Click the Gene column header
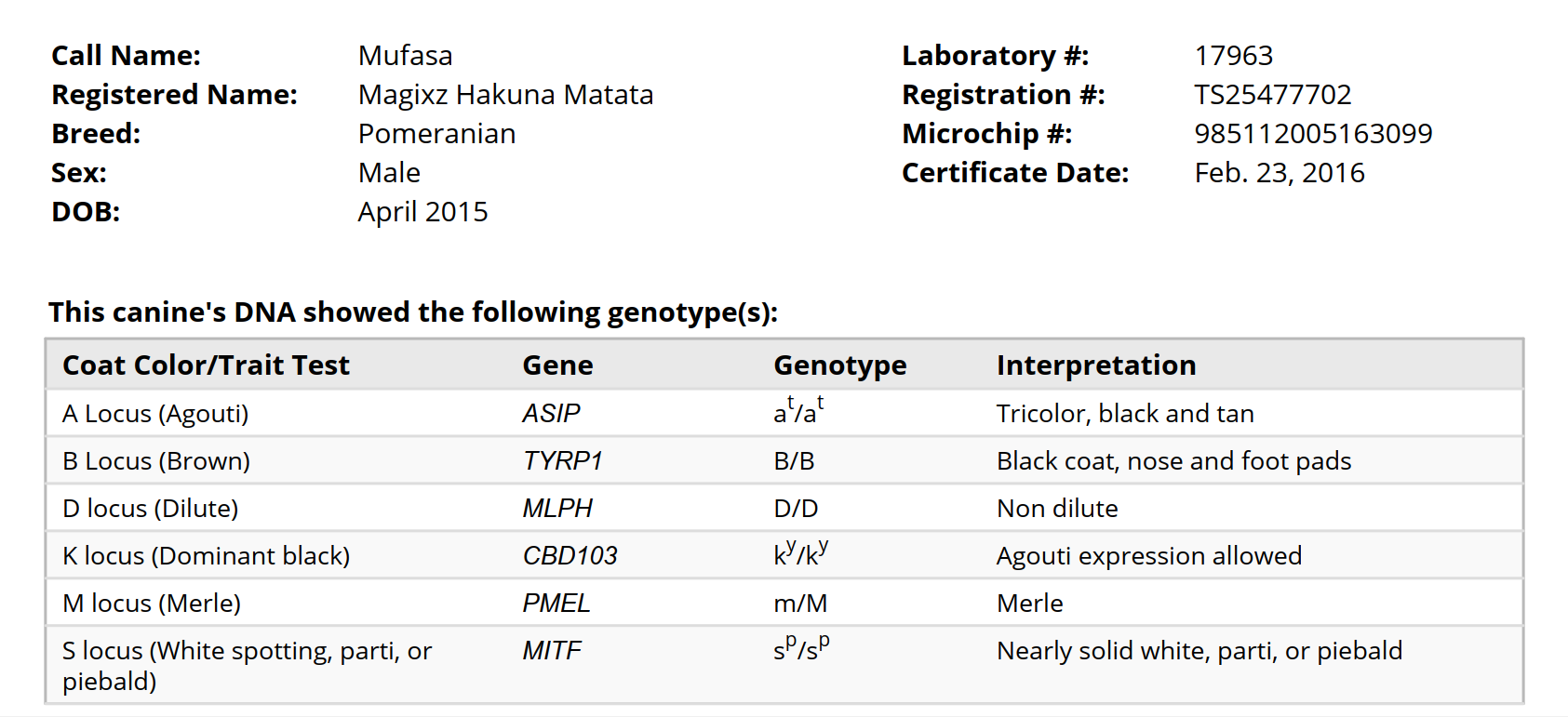1568x717 pixels. (557, 365)
